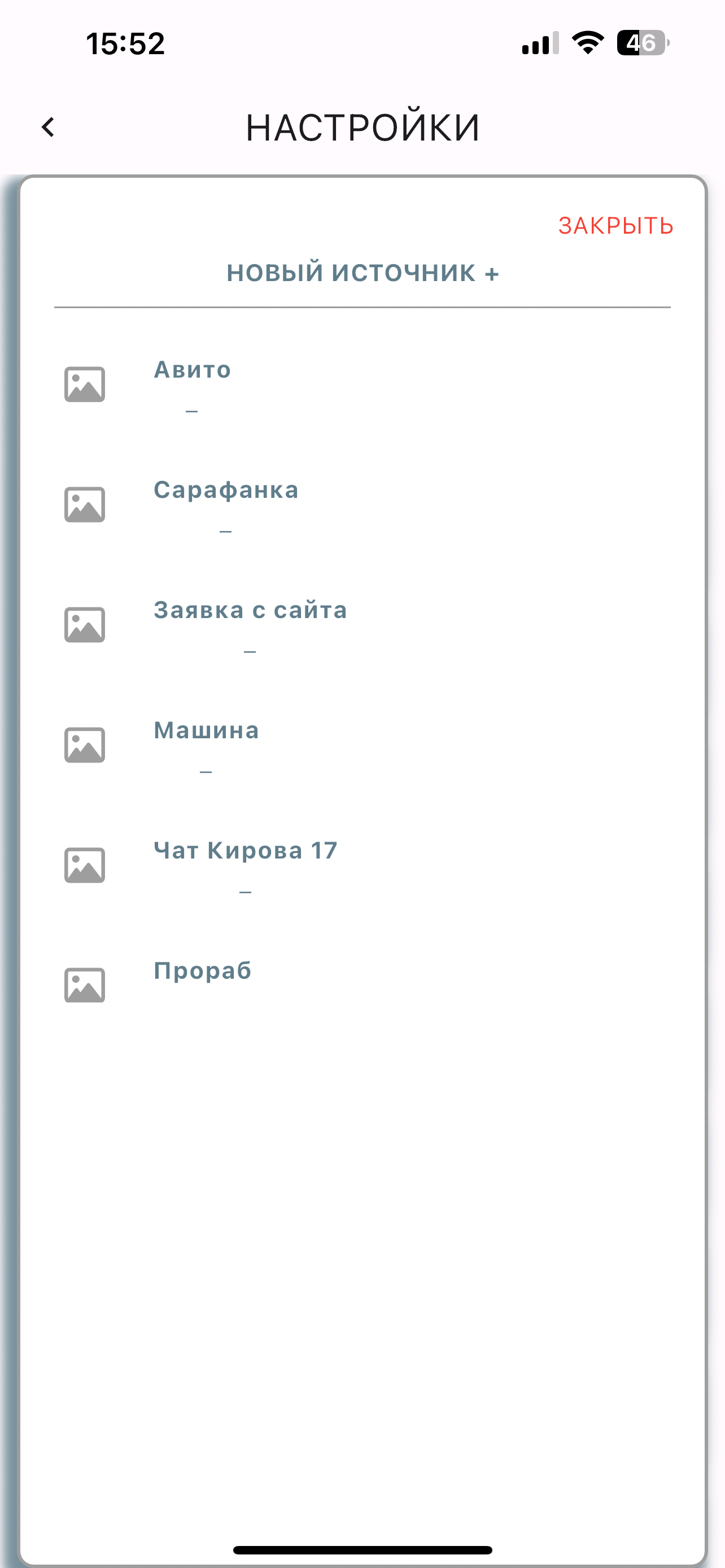This screenshot has height=1568, width=725.
Task: Tap the image placeholder icon beside Машина
Action: tap(85, 745)
